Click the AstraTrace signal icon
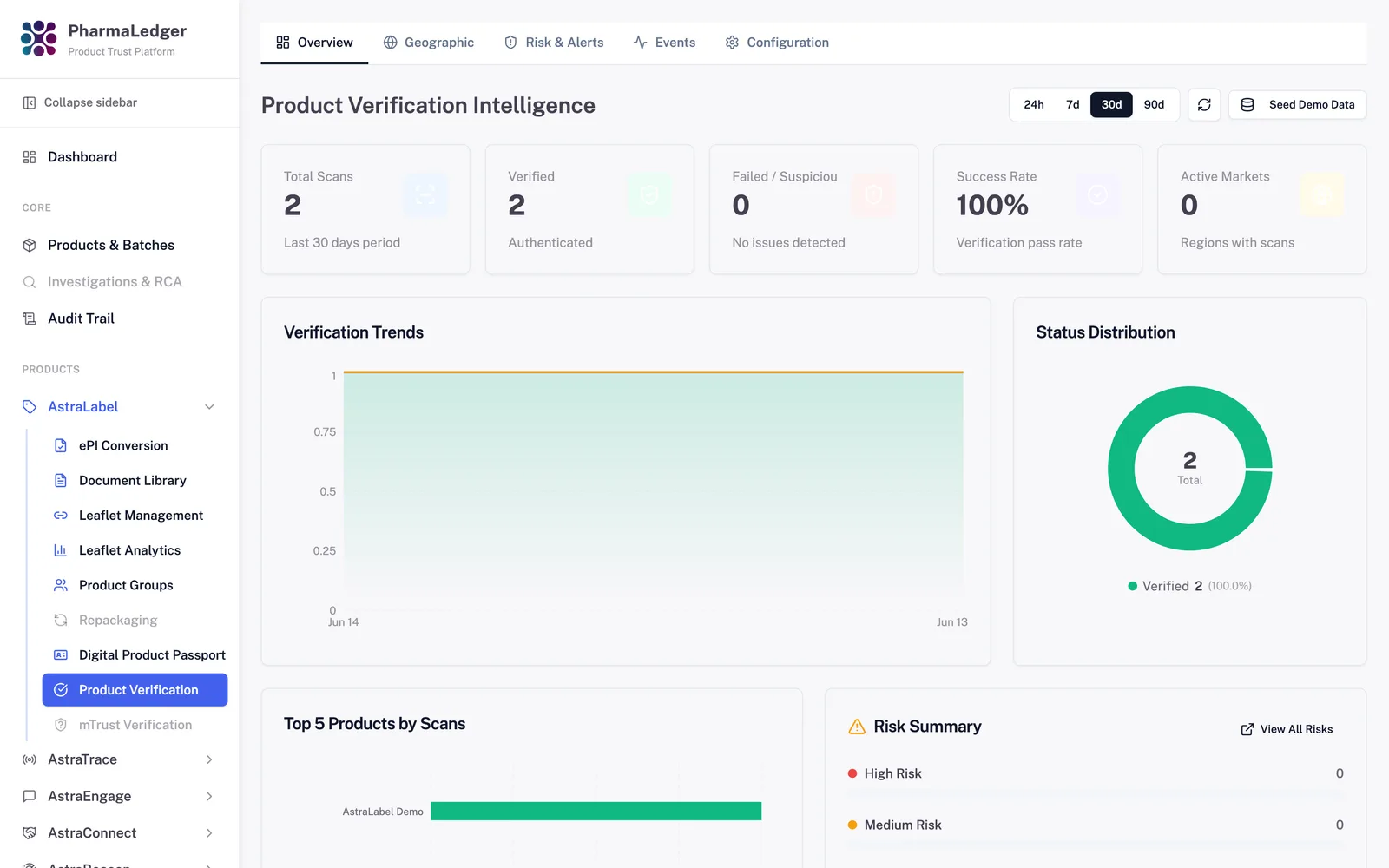The width and height of the screenshot is (1389, 868). [x=30, y=759]
